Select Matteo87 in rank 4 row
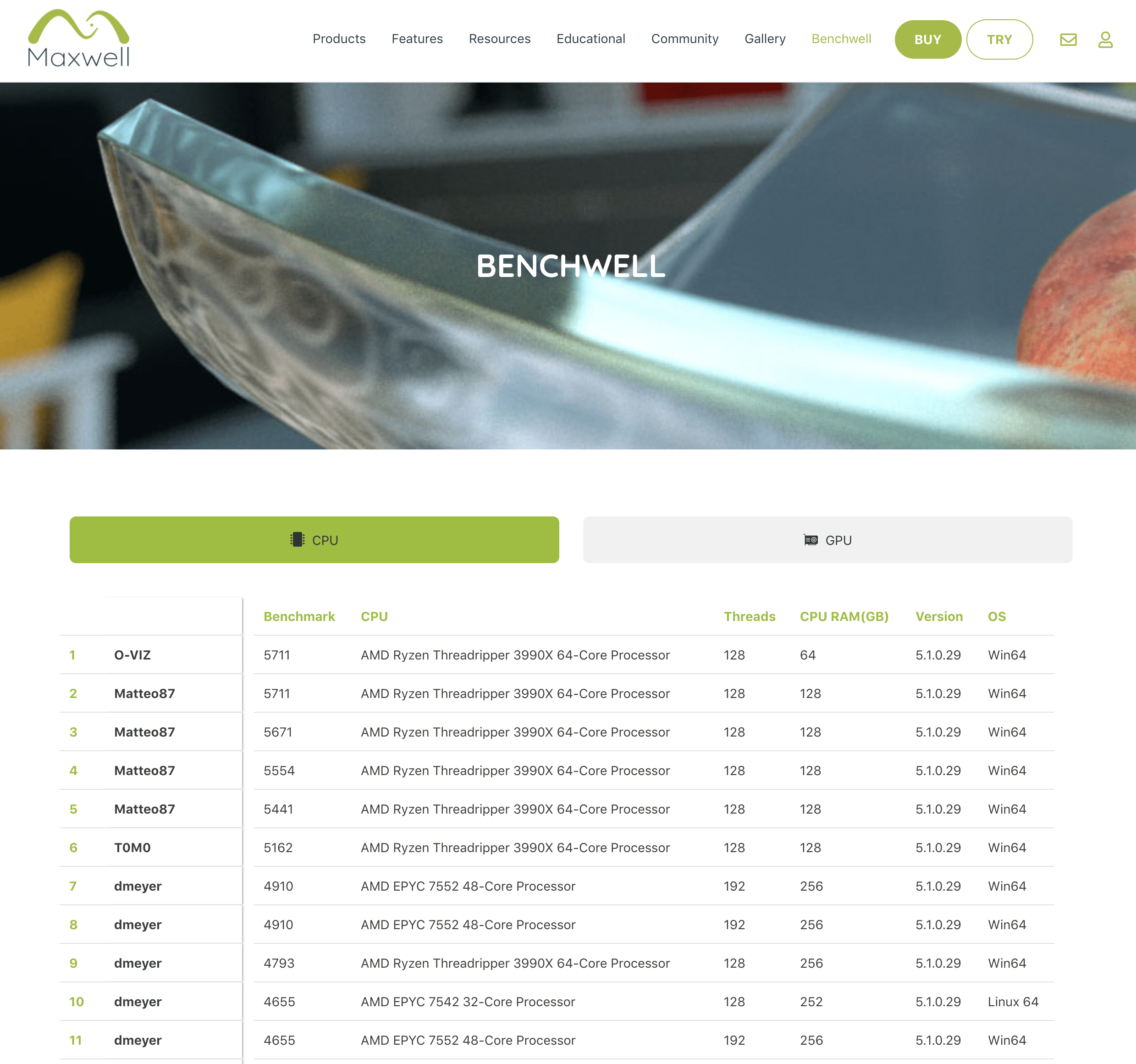Viewport: 1136px width, 1064px height. [144, 770]
